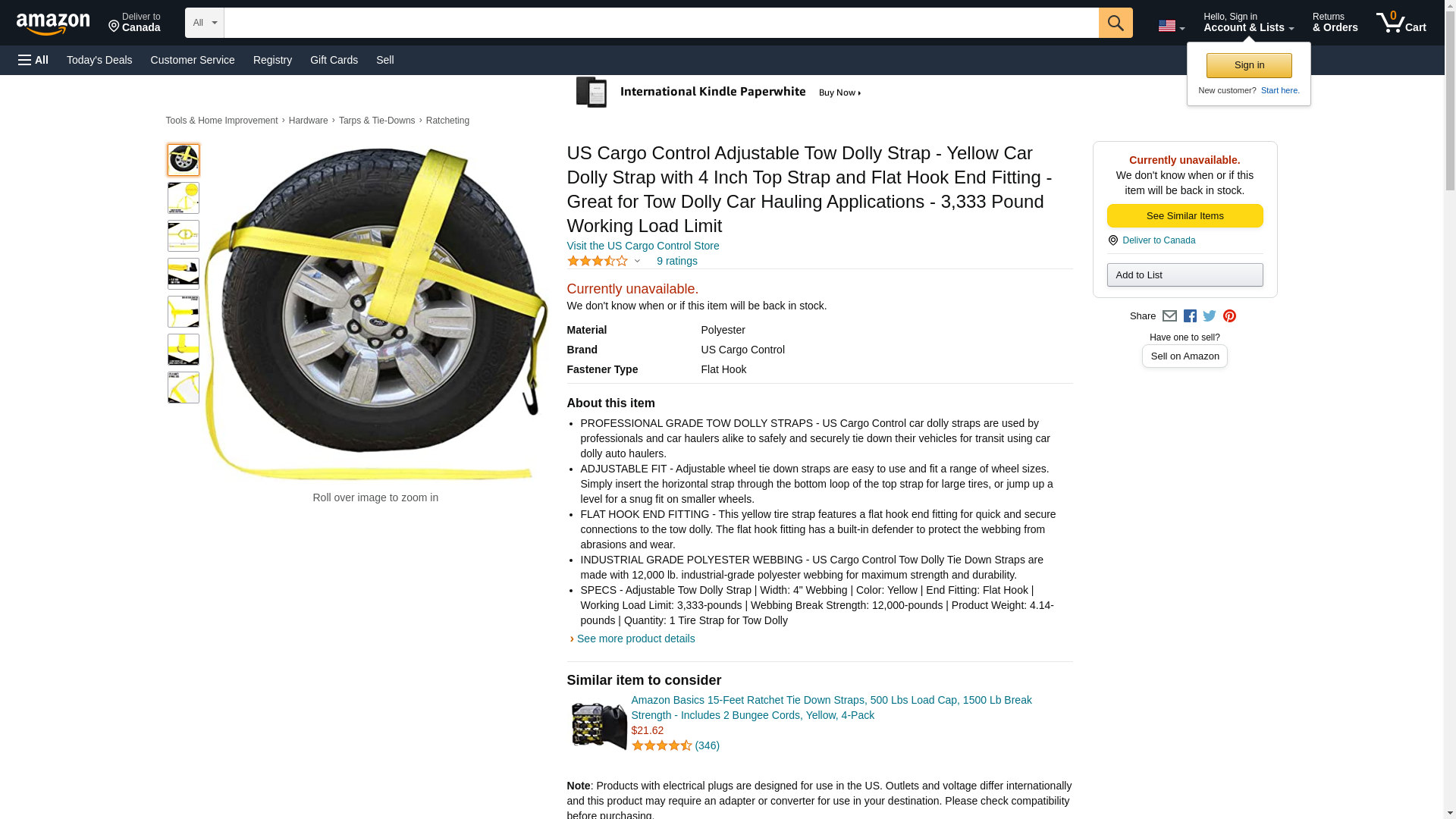Screen dimensions: 1456x819
Task: Open the All hamburger menu
Action: [33, 60]
